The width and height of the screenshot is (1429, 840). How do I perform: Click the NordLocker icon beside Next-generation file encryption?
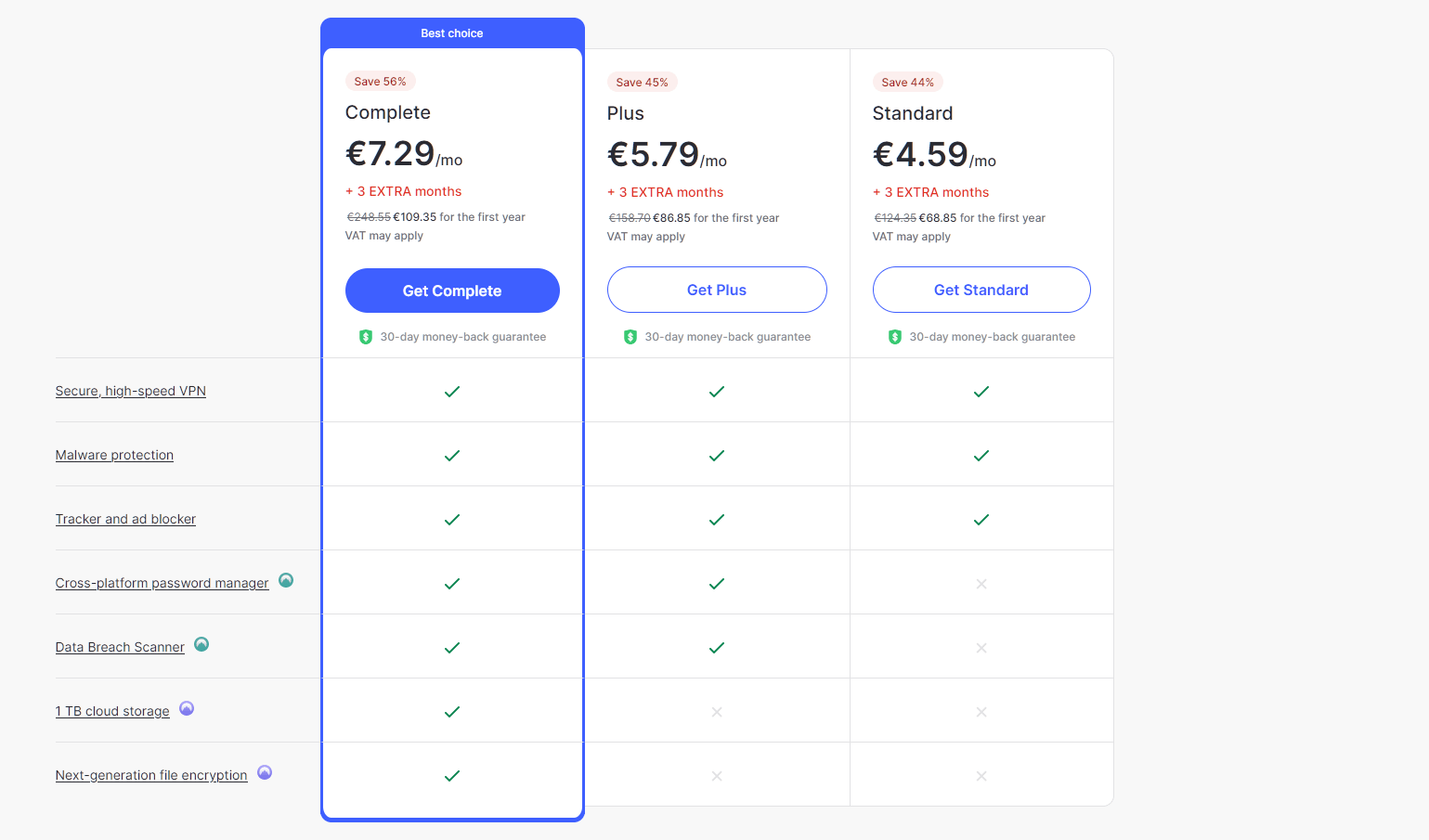pos(265,772)
